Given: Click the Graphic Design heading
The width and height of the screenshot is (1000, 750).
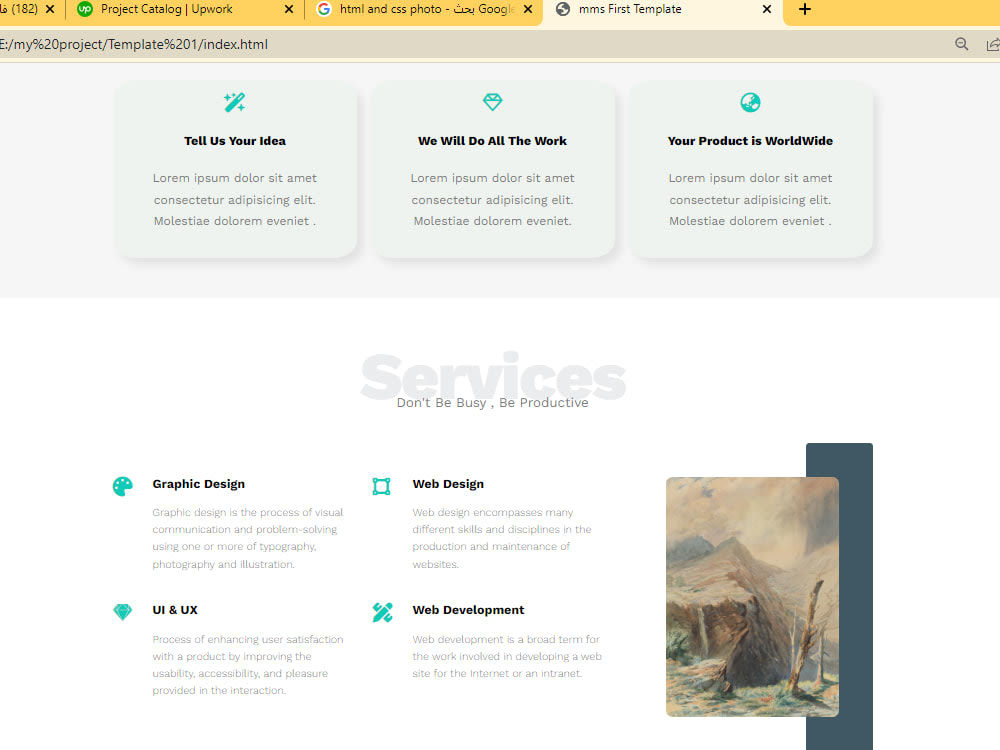Looking at the screenshot, I should pyautogui.click(x=198, y=484).
